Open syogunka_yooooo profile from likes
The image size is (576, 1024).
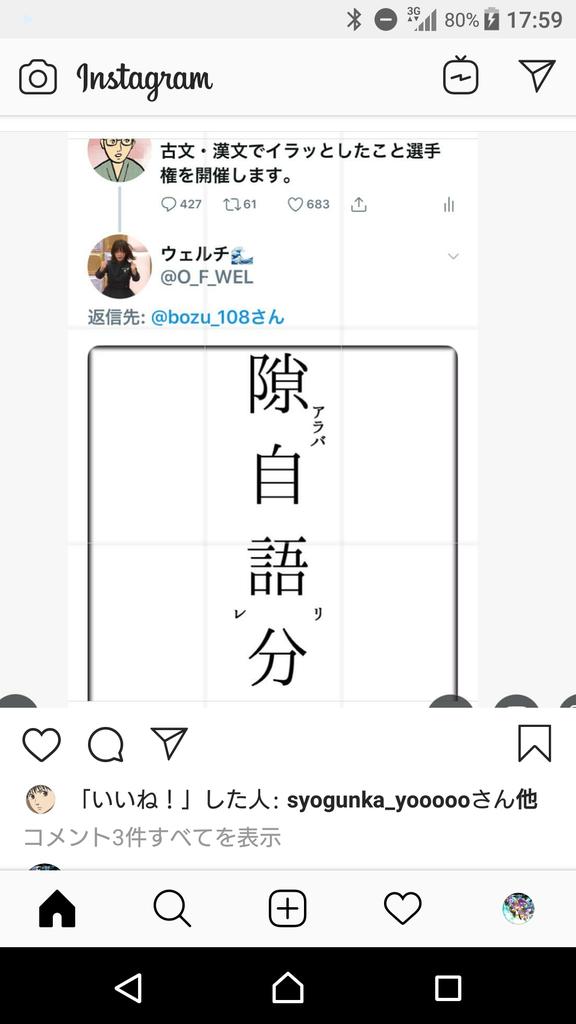(x=378, y=801)
